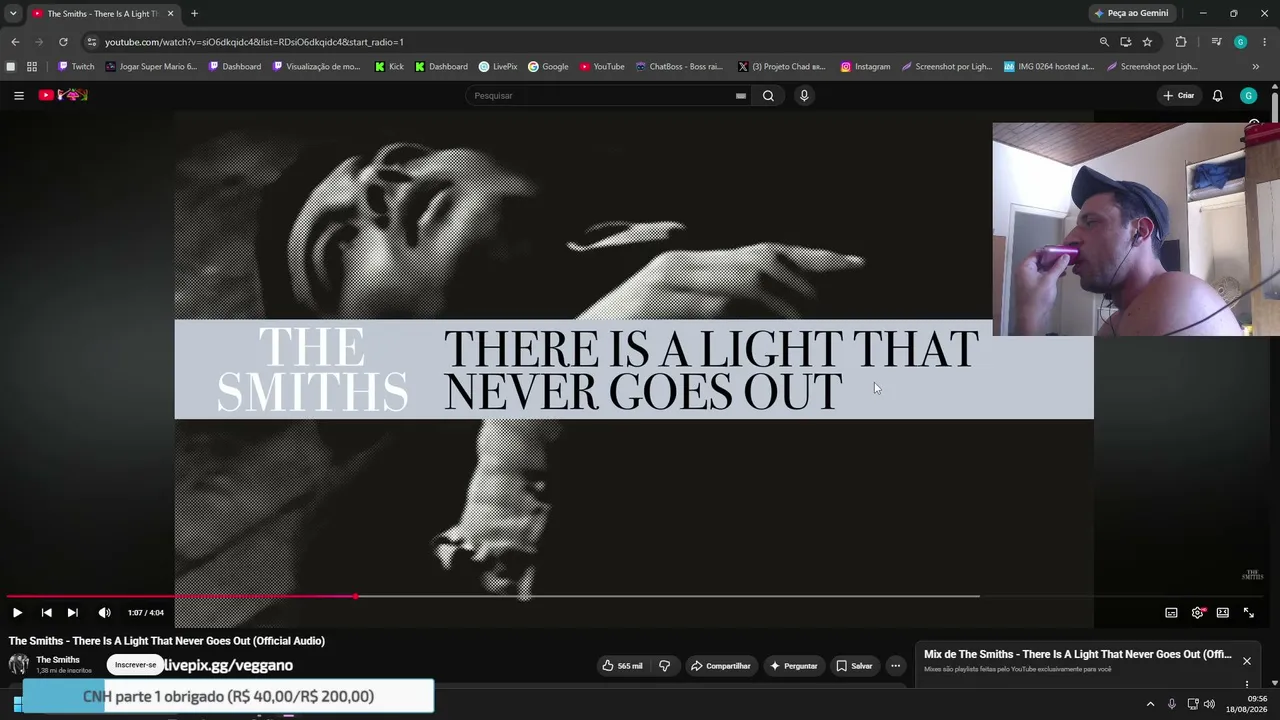Viewport: 1280px width, 720px height.
Task: Skip to the next video
Action: [72, 613]
